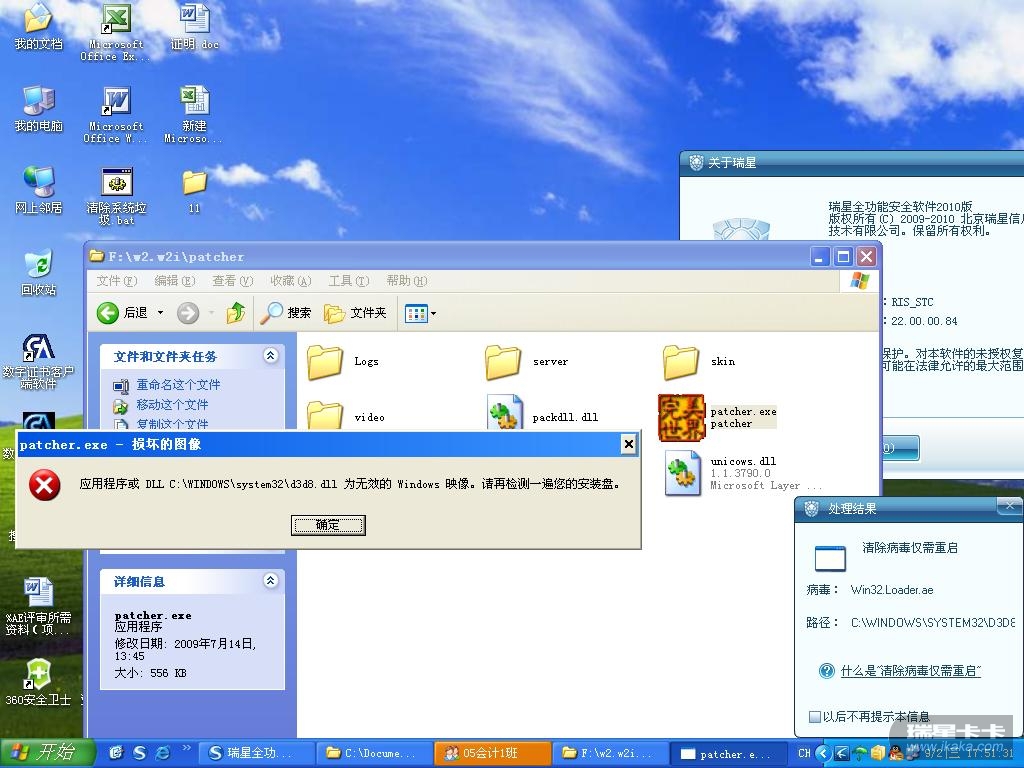Image resolution: width=1024 pixels, height=768 pixels.
Task: Select the packdll.dll file
Action: click(x=543, y=414)
